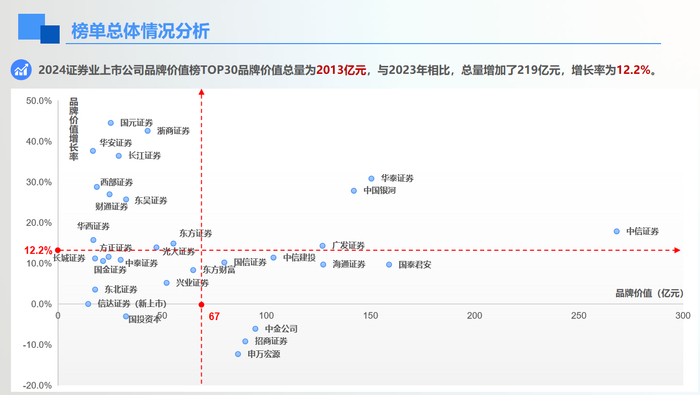
Task: Select the 长城证券 label
Action: pyautogui.click(x=69, y=258)
